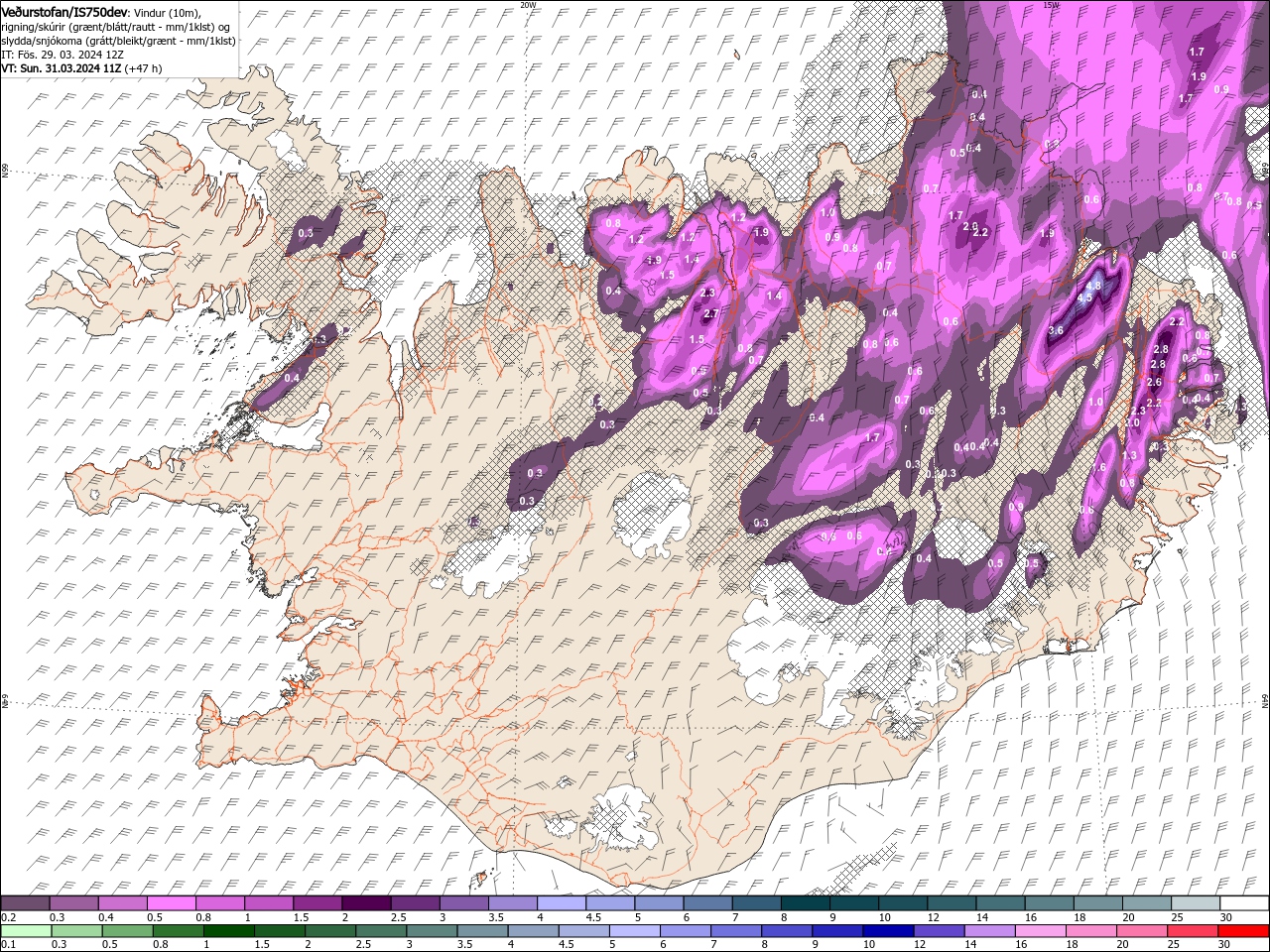This screenshot has height=952, width=1270.
Task: Select lower legend pale green swatch at 0.1
Action: tap(26, 930)
